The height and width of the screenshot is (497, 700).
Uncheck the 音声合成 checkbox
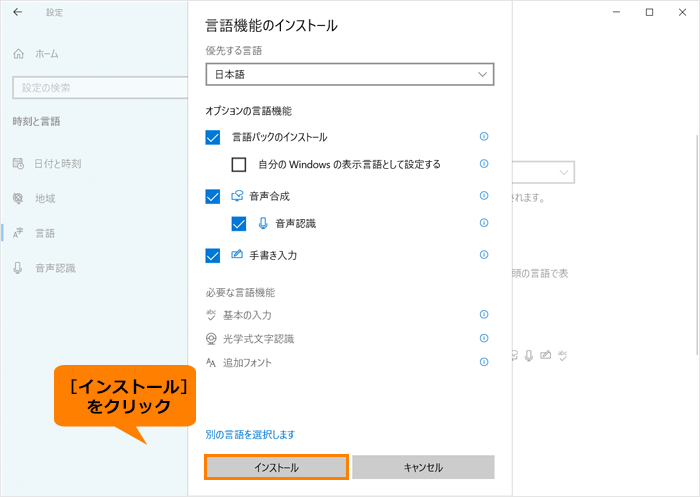[212, 196]
